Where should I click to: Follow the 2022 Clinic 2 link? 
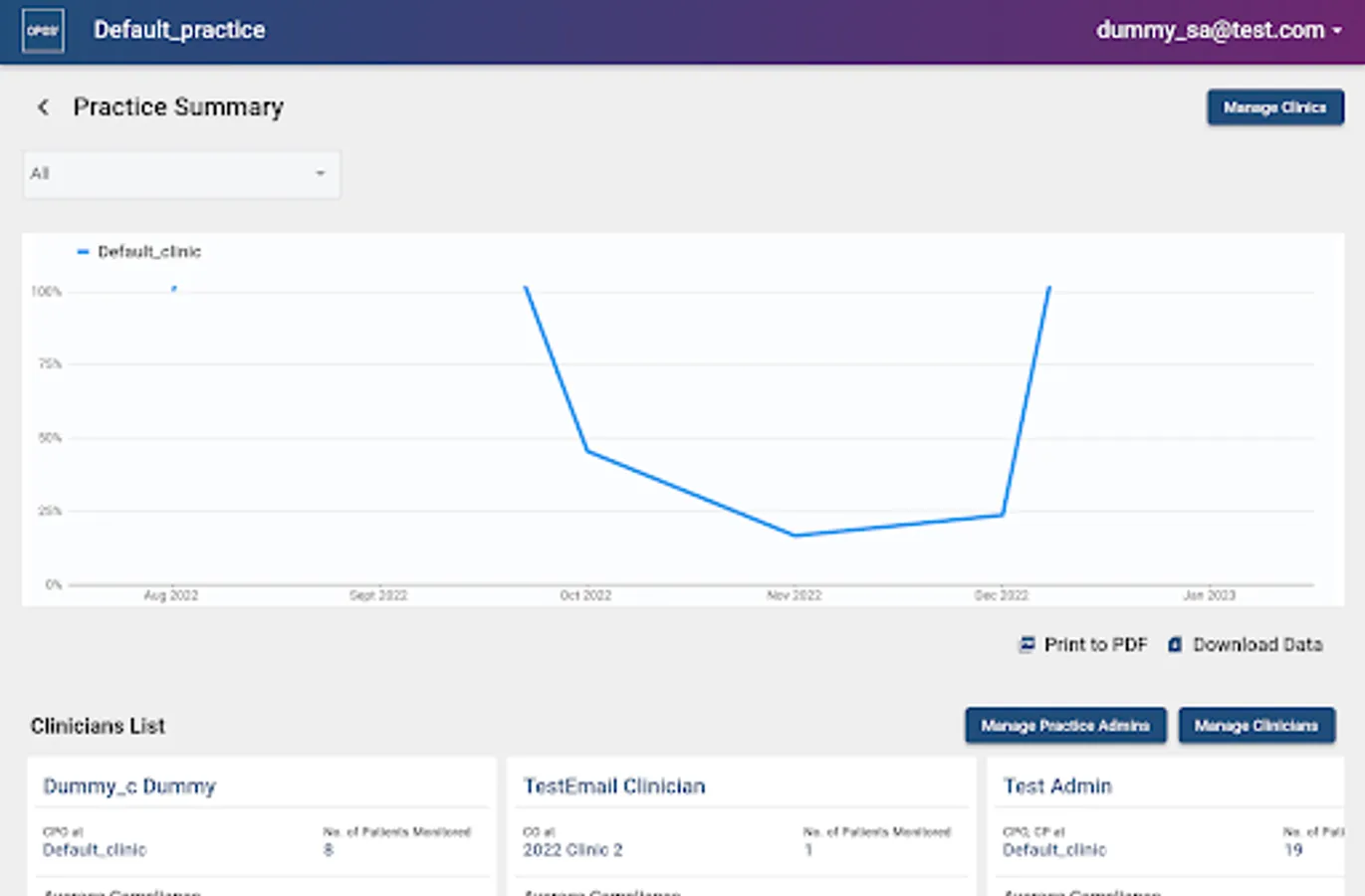pos(572,850)
